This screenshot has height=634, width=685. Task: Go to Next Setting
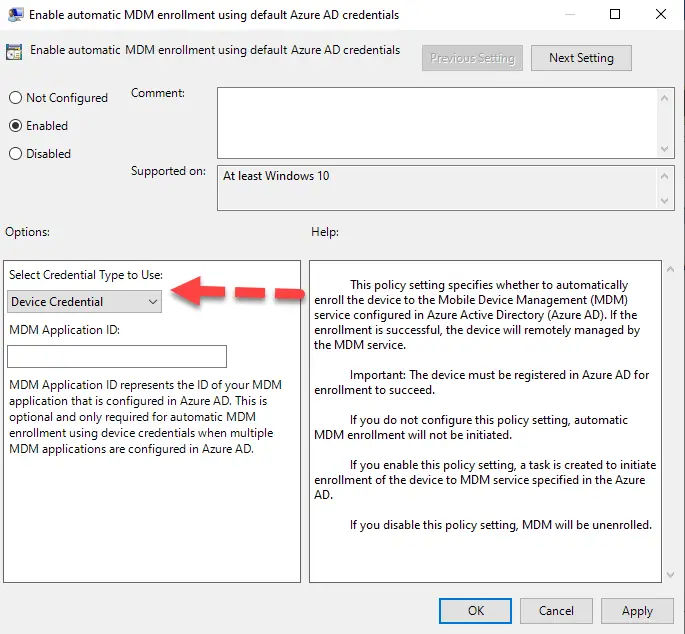581,58
